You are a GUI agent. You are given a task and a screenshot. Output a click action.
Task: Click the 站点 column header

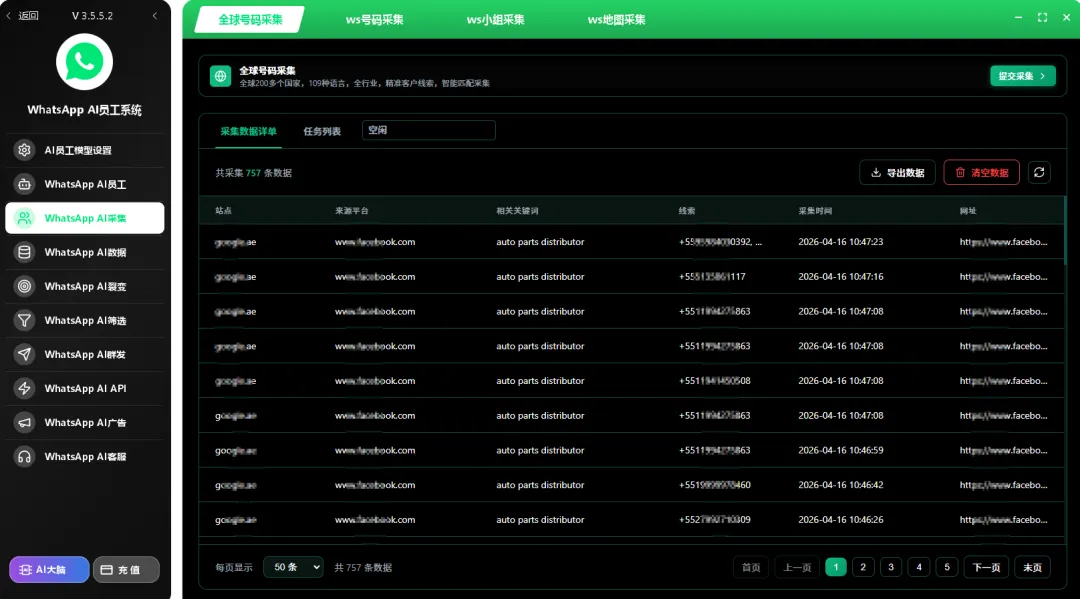point(223,211)
